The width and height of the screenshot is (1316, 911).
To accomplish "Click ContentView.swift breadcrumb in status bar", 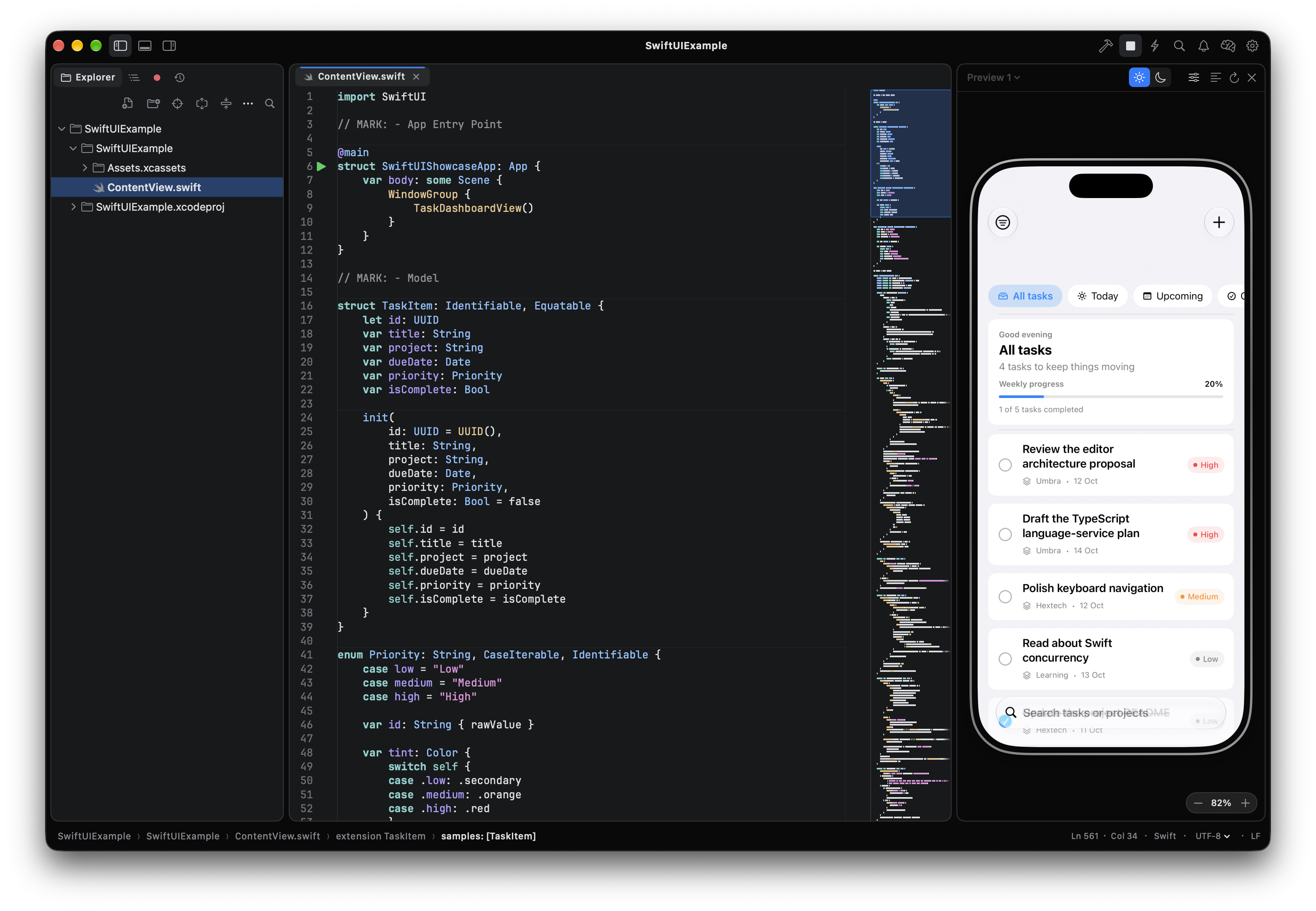I will tap(277, 836).
